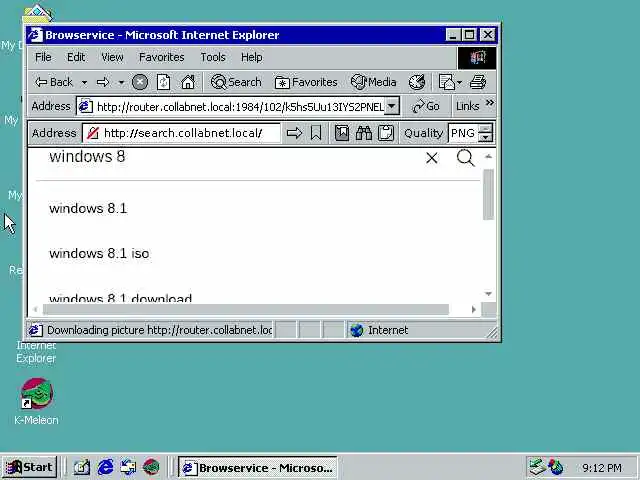This screenshot has width=640, height=480.
Task: Expand the IE address bar dropdown
Action: click(x=392, y=107)
